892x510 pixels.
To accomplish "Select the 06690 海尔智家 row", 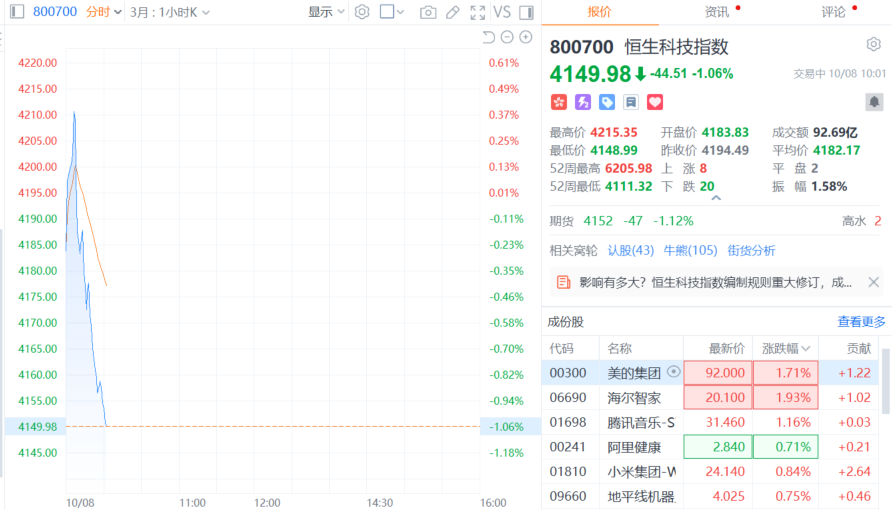I will [x=711, y=397].
